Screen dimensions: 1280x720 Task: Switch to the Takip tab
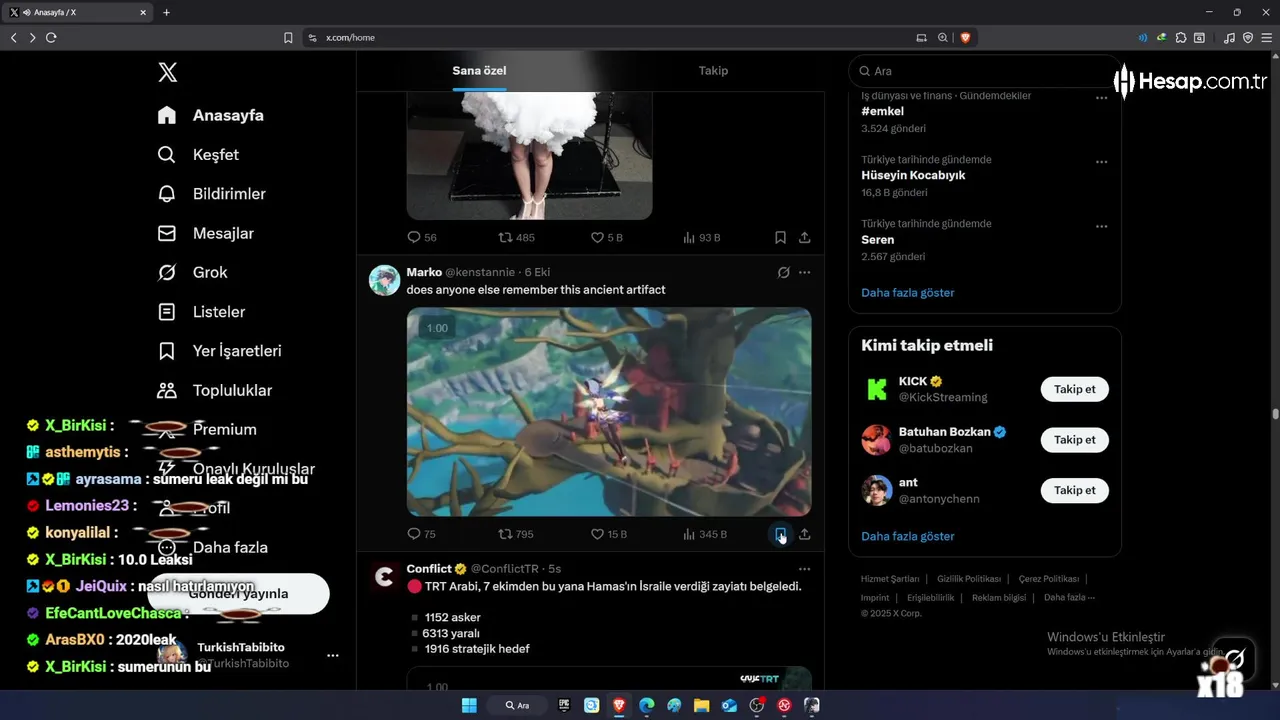click(713, 71)
